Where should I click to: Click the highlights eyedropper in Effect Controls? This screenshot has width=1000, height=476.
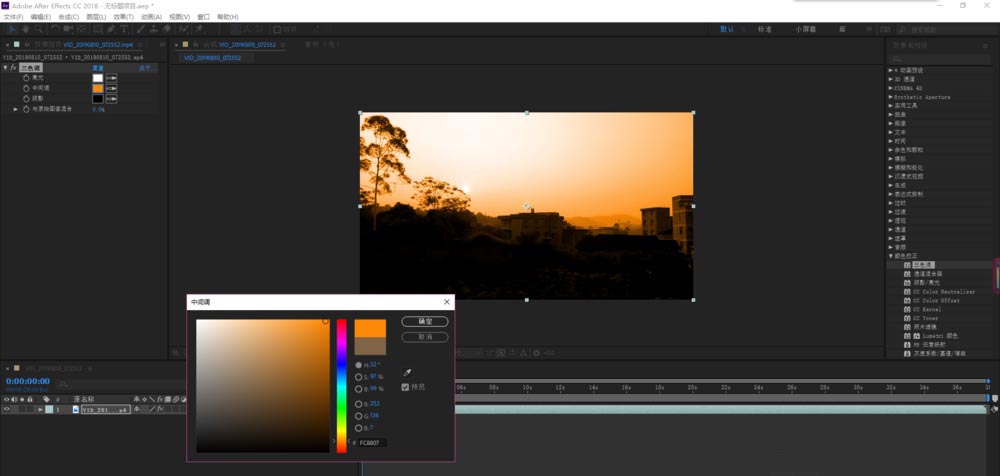click(x=112, y=77)
